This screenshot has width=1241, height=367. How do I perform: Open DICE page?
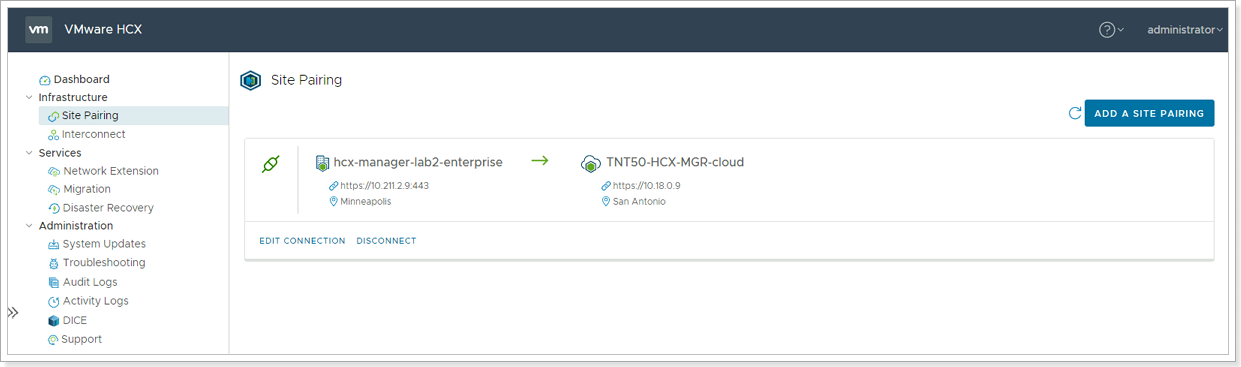coord(75,320)
